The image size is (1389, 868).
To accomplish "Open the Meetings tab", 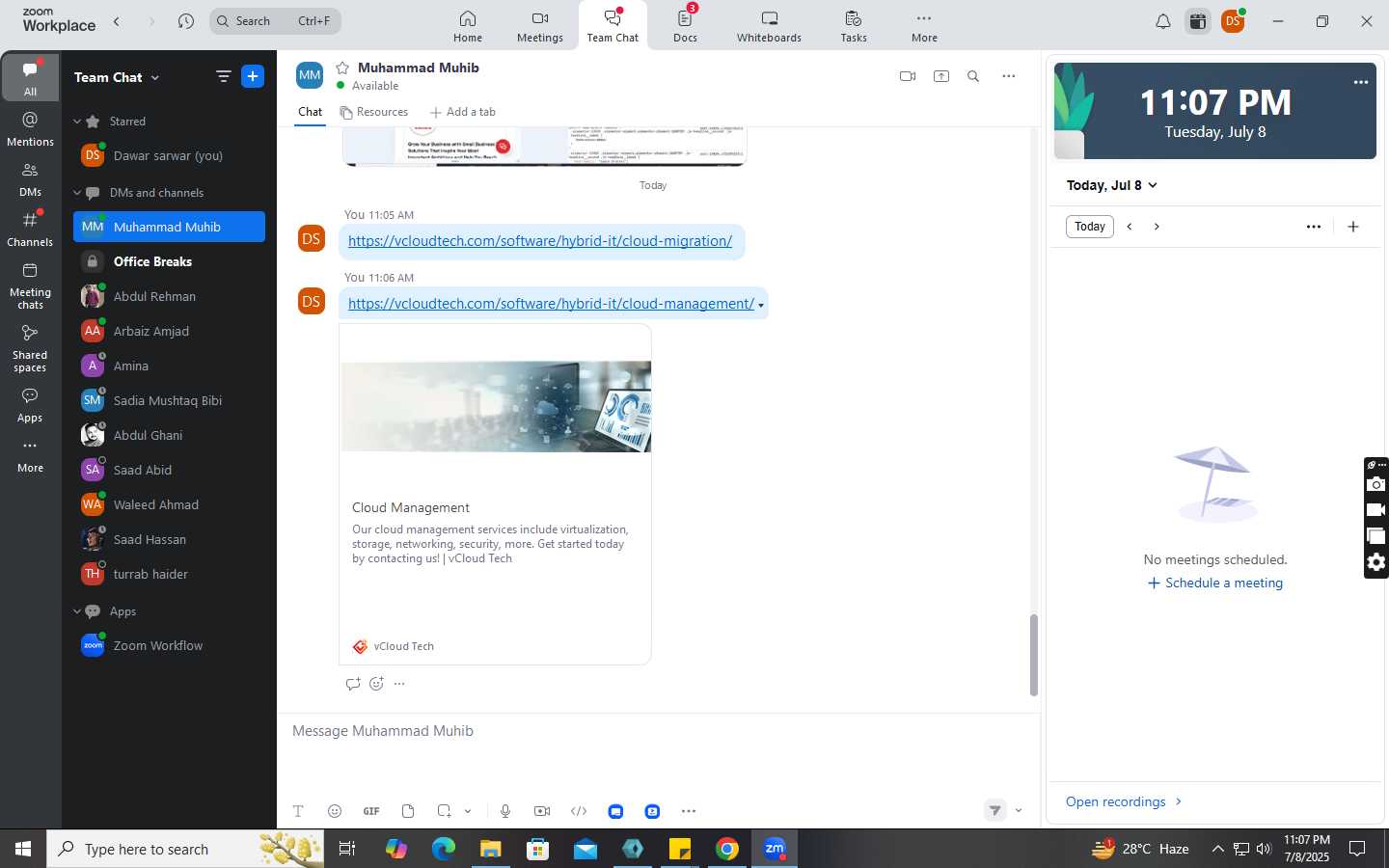I will coord(540,26).
